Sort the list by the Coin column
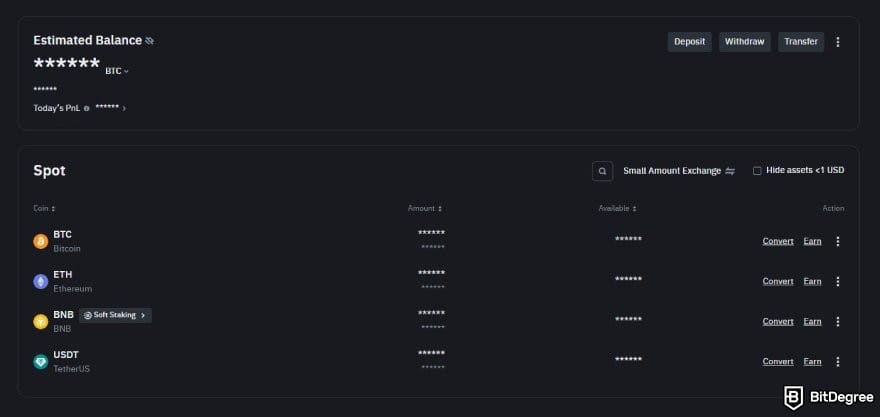880x417 pixels. 44,208
